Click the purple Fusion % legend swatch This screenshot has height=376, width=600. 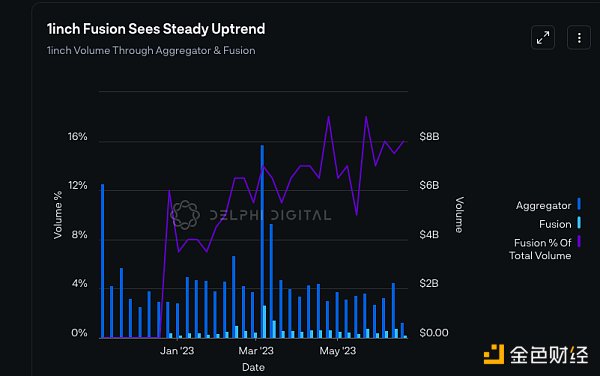tap(579, 241)
